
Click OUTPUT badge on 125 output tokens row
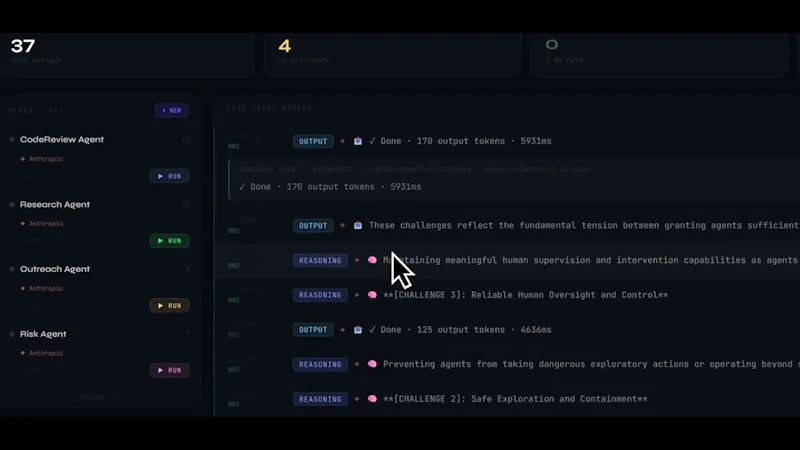313,330
